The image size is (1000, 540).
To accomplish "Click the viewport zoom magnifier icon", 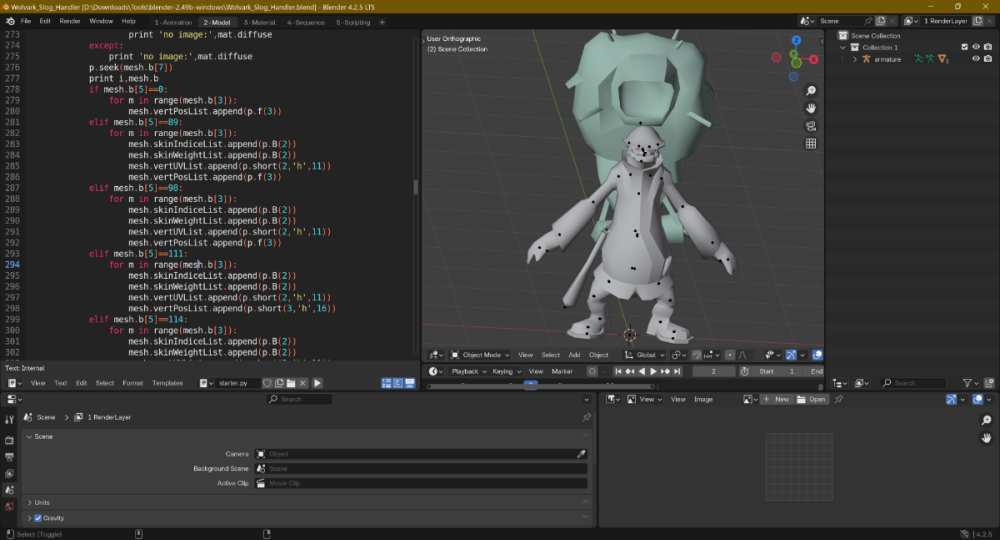I will tap(811, 90).
